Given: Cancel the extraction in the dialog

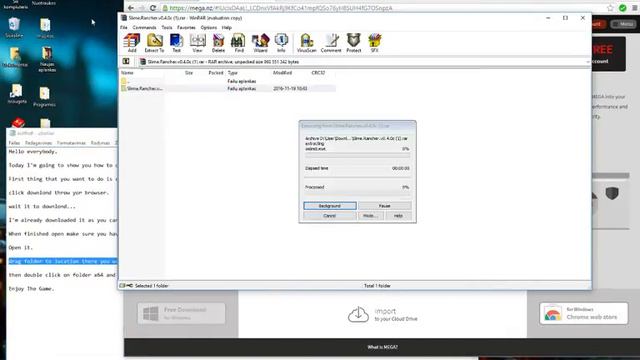Looking at the screenshot, I should 330,216.
